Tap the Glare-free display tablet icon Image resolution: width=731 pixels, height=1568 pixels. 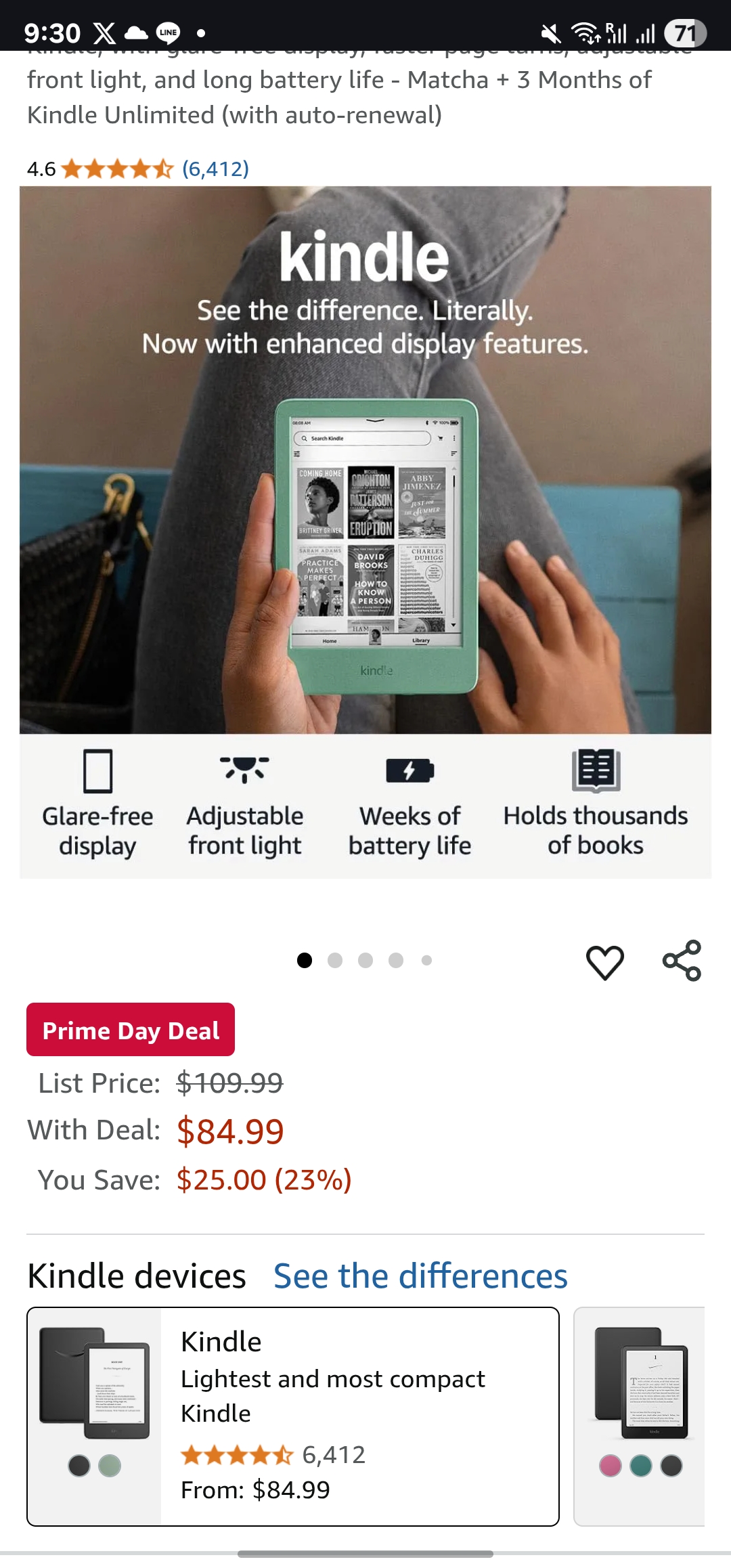(98, 770)
